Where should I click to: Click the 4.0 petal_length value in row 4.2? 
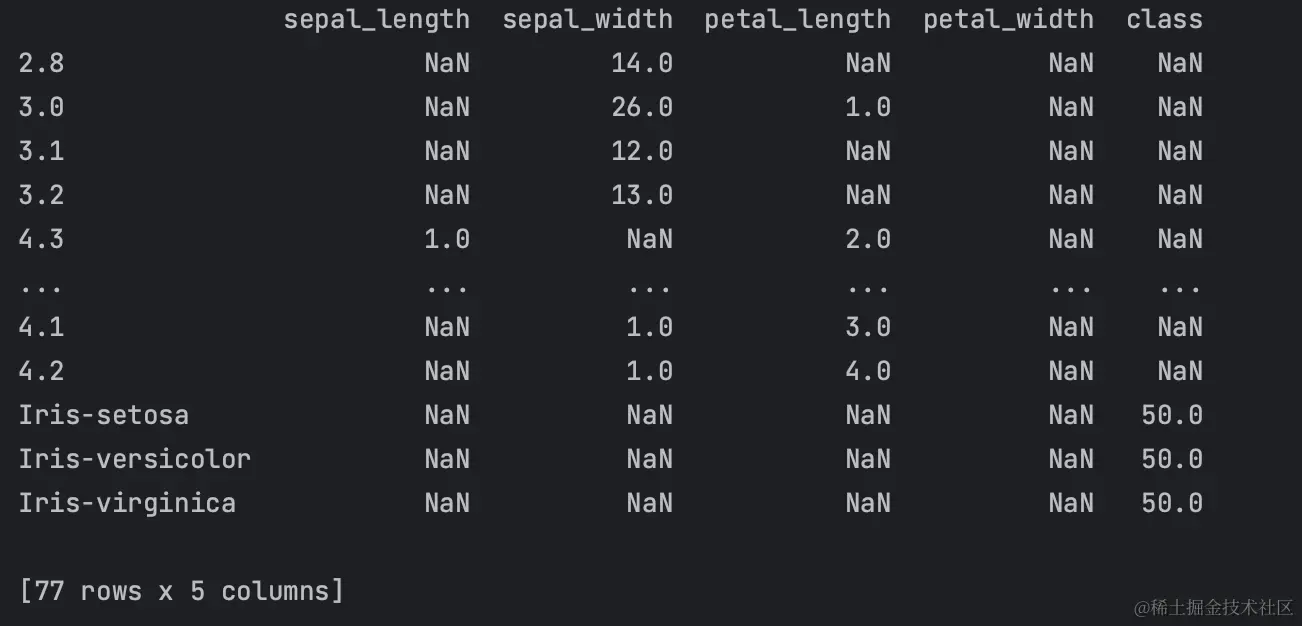click(868, 371)
